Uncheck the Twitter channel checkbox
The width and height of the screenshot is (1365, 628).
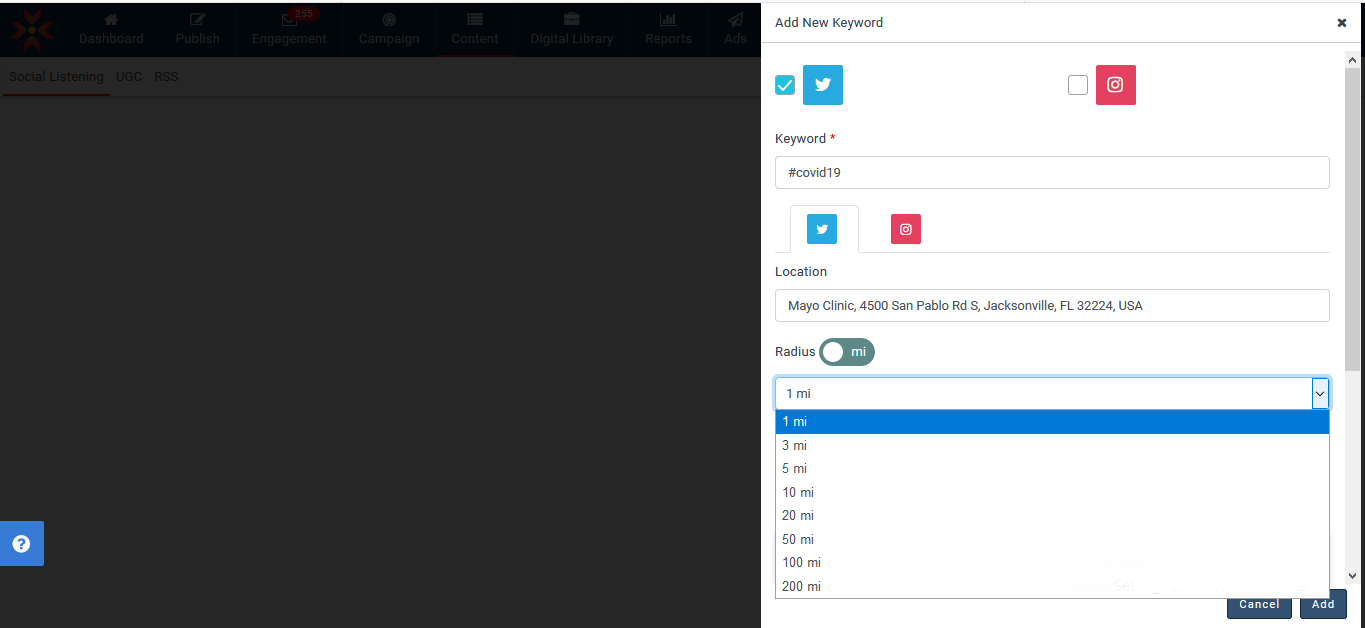785,85
